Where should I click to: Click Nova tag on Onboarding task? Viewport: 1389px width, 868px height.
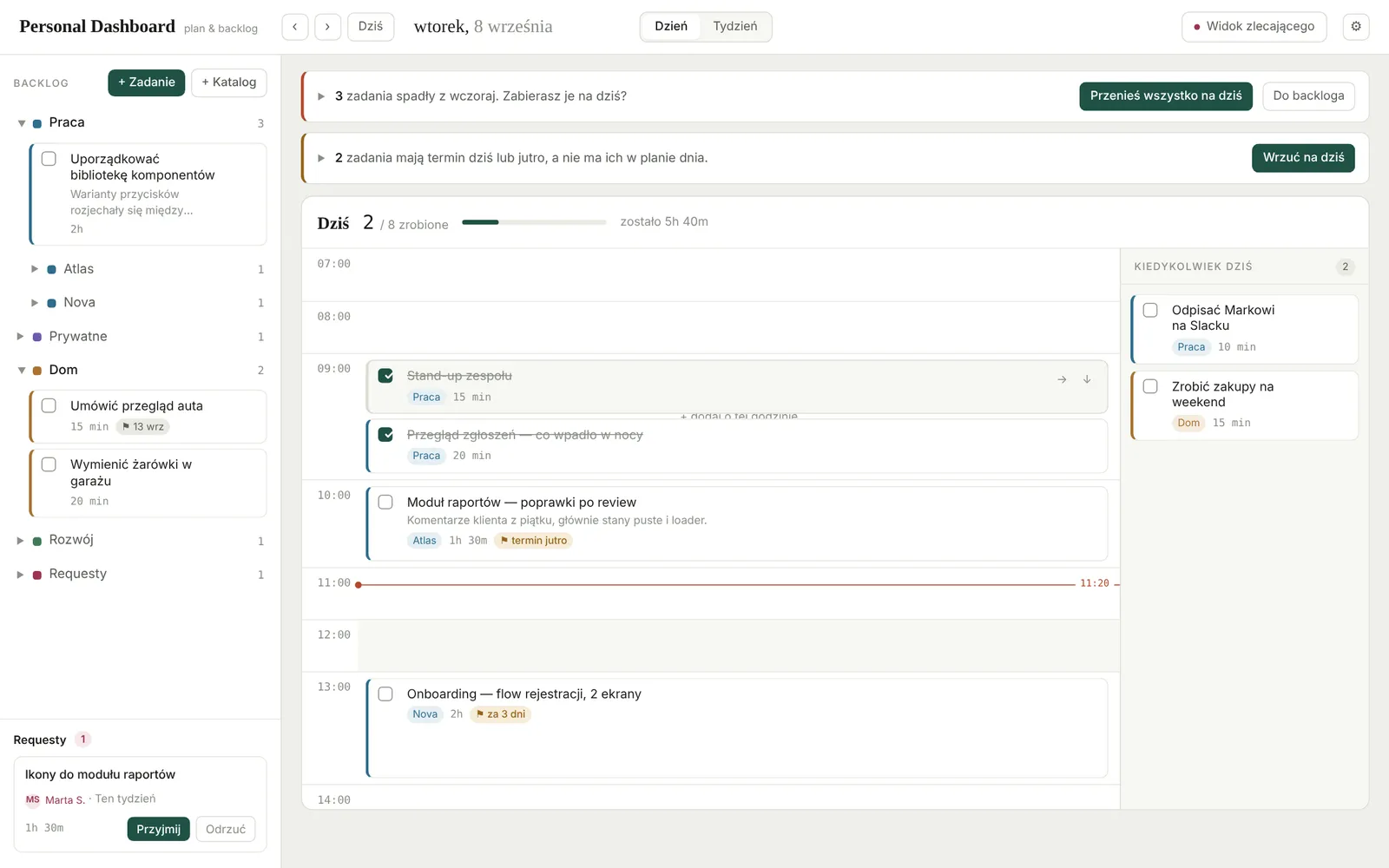pos(425,714)
